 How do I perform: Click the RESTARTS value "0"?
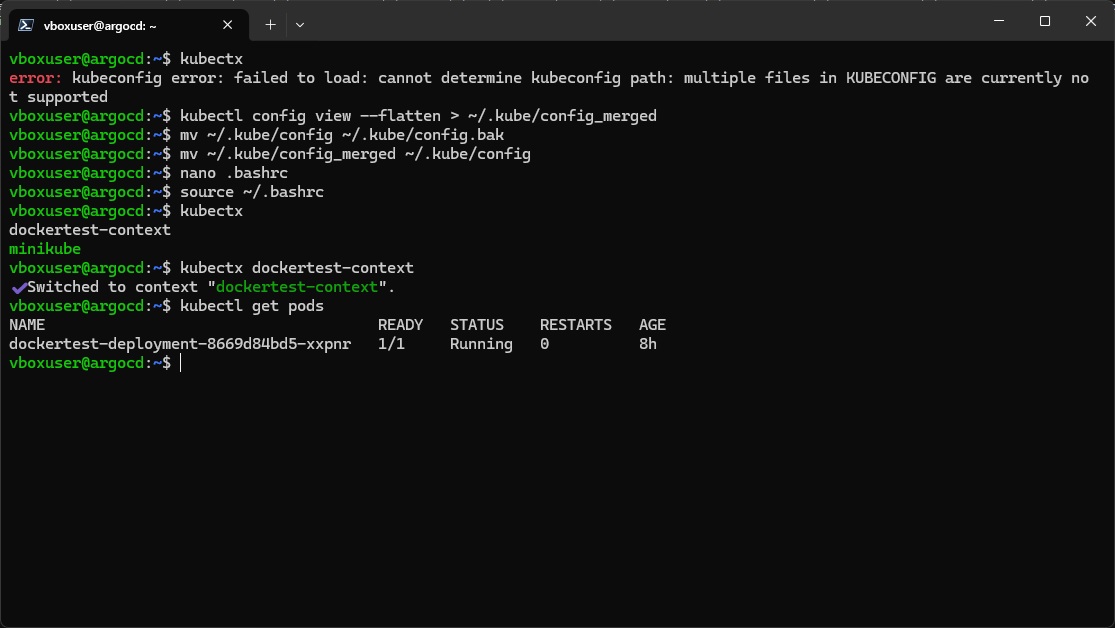(544, 344)
